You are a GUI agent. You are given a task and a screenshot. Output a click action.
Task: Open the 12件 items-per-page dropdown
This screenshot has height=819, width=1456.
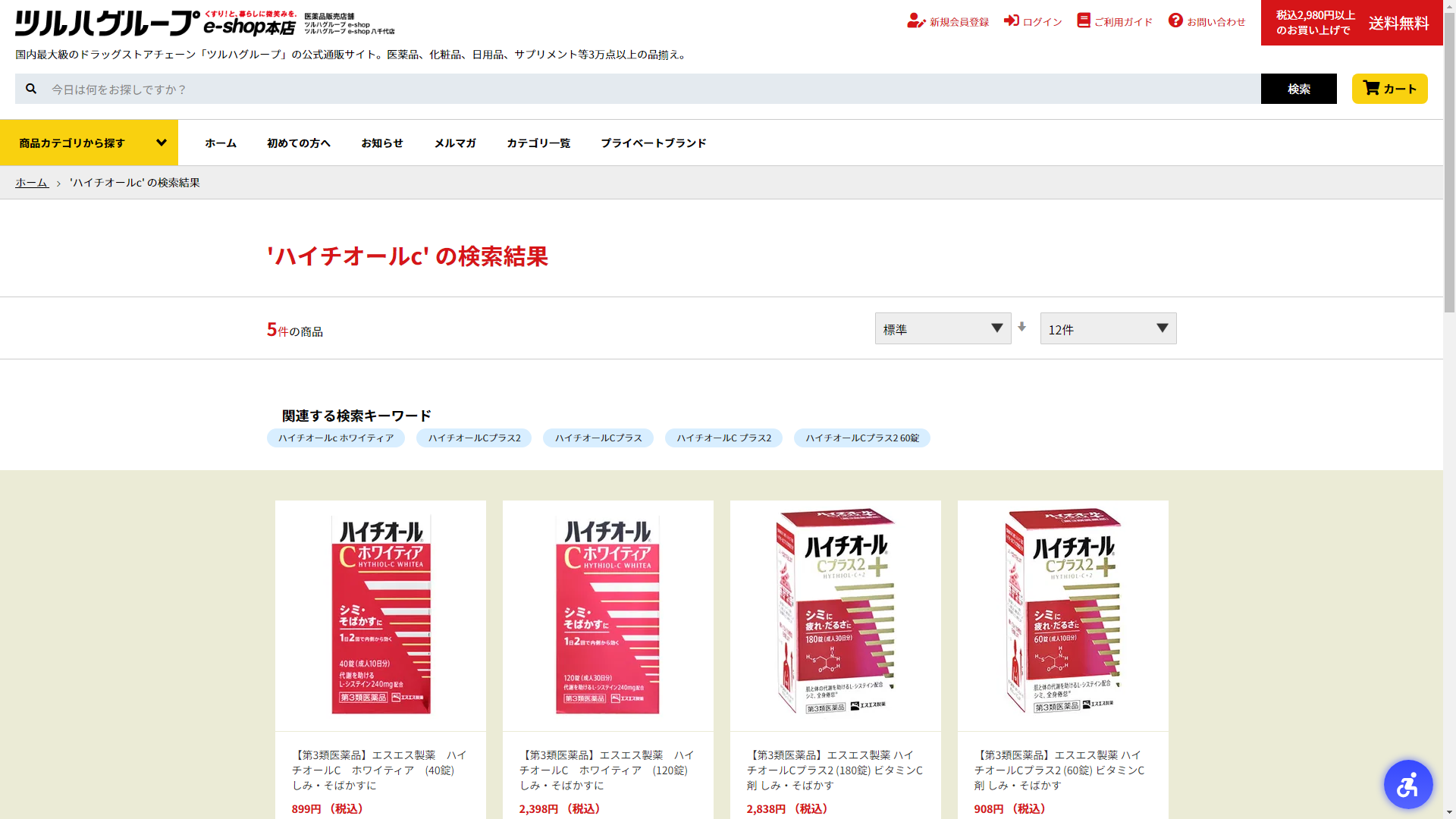pos(1108,328)
